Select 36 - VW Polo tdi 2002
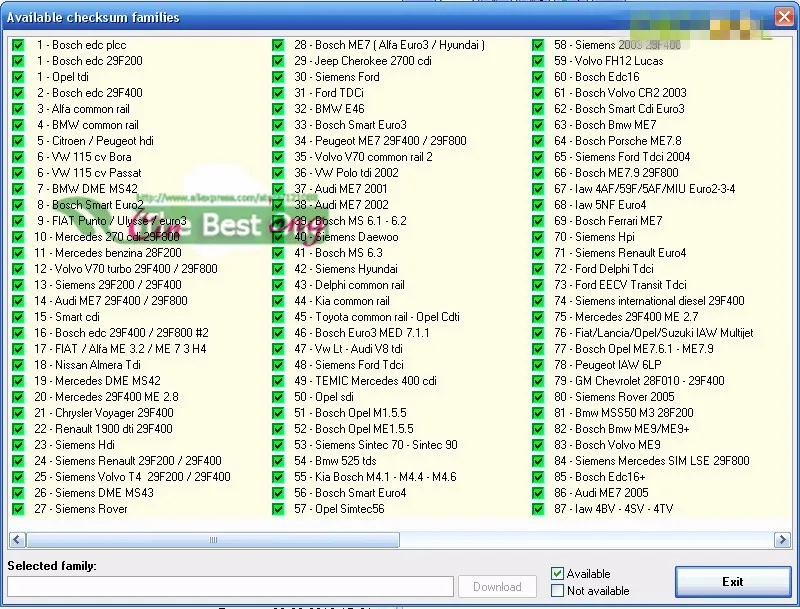Screen dimensions: 800x609 pyautogui.click(x=346, y=173)
